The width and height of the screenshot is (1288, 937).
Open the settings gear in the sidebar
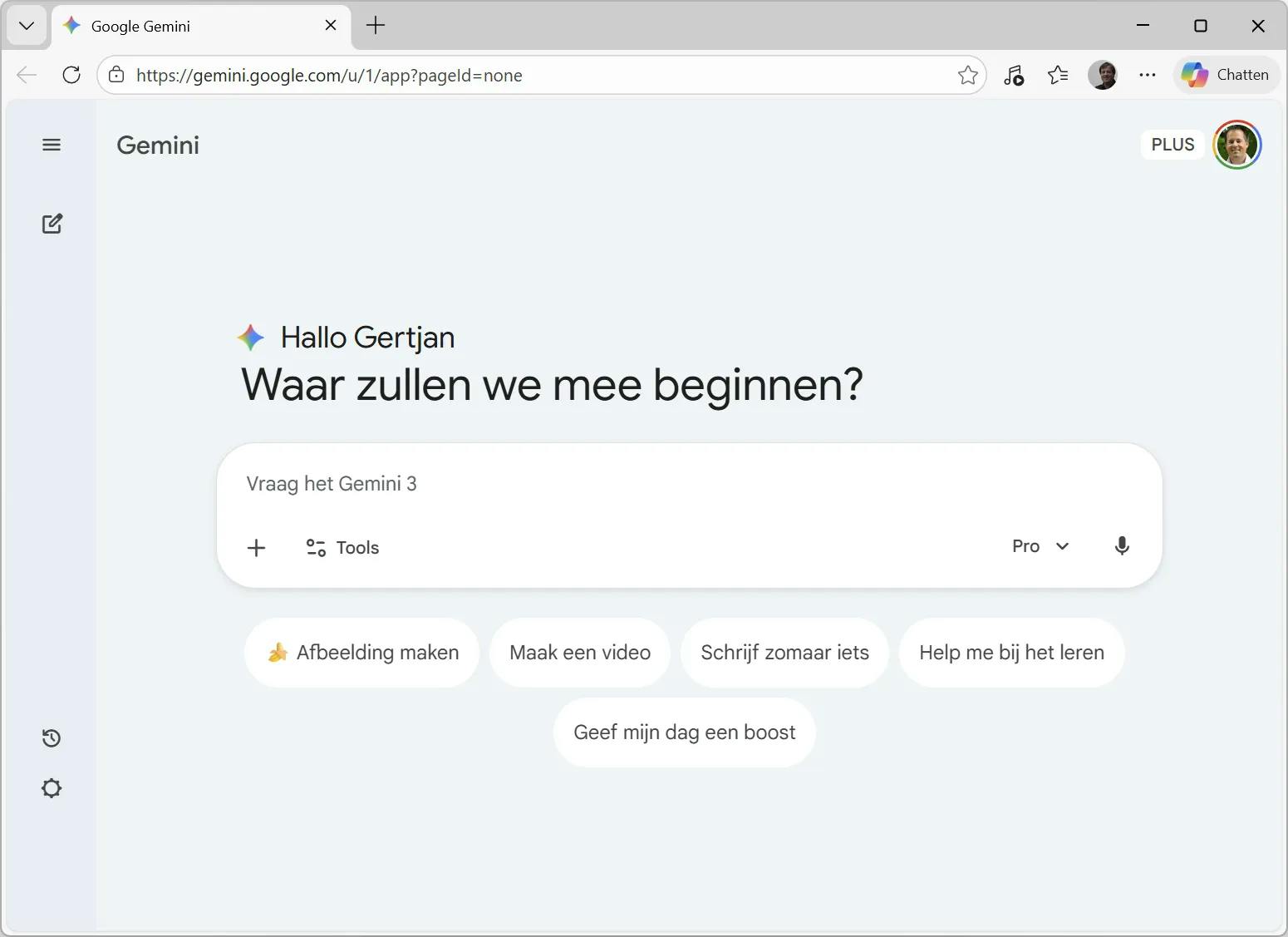[x=52, y=788]
